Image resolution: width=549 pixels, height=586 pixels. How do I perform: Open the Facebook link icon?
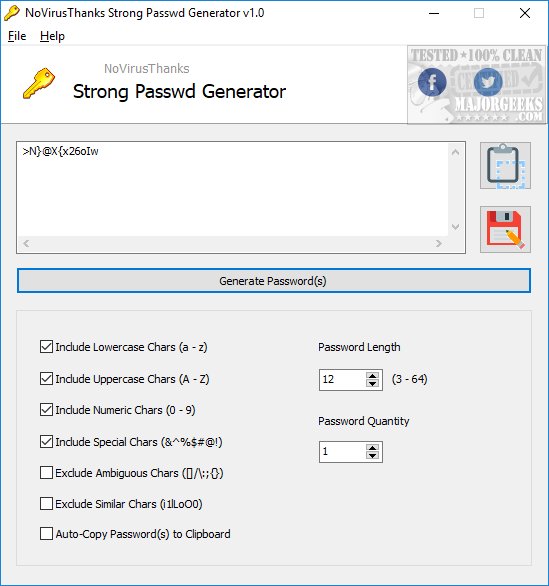(432, 82)
